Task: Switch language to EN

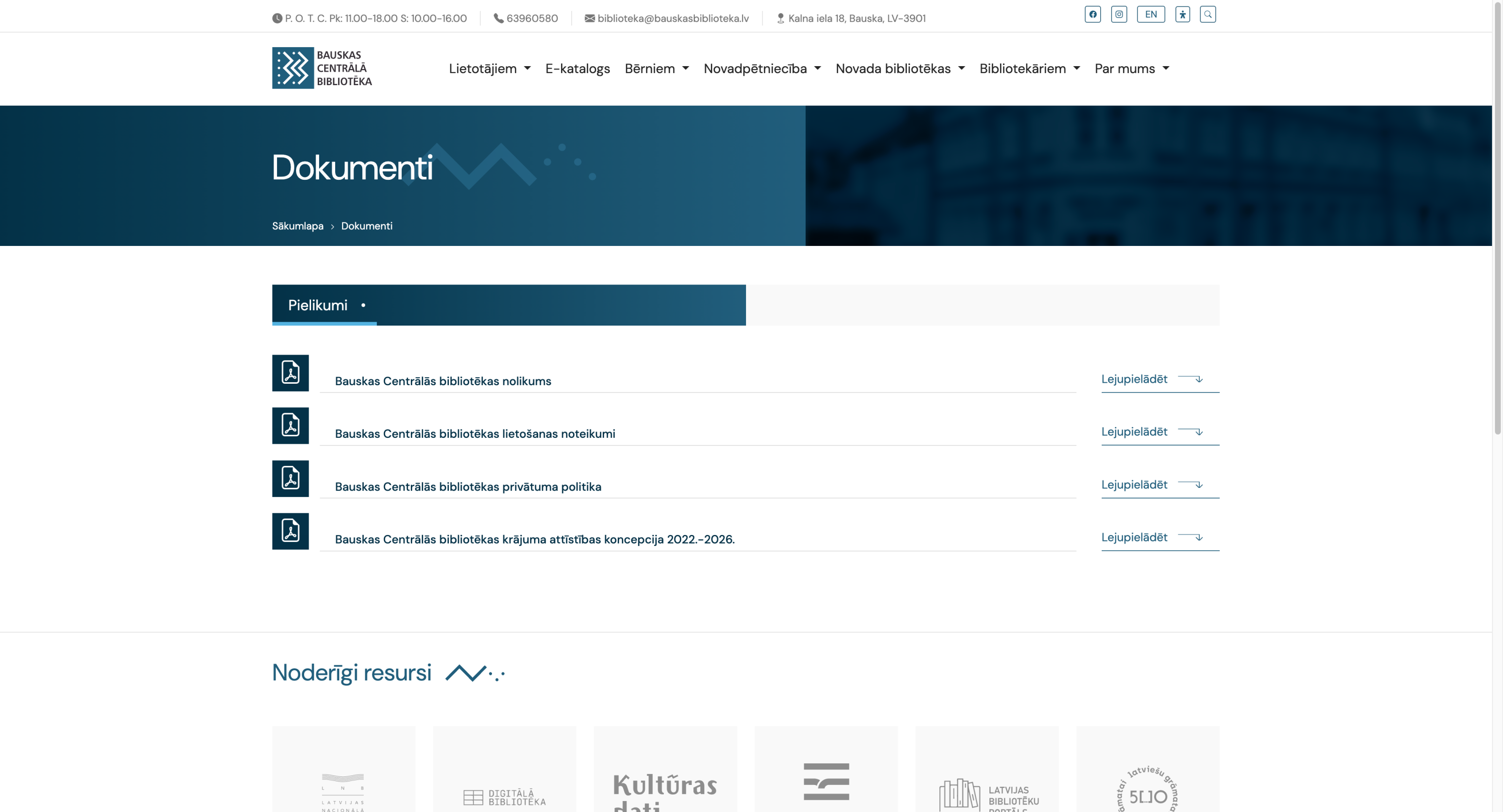Action: pos(1150,14)
